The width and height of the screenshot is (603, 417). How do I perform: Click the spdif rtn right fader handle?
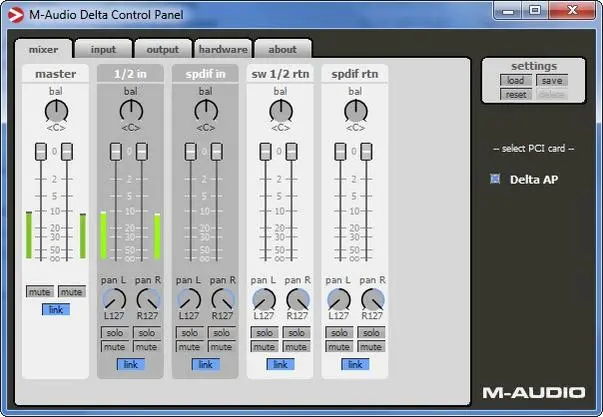click(x=366, y=152)
